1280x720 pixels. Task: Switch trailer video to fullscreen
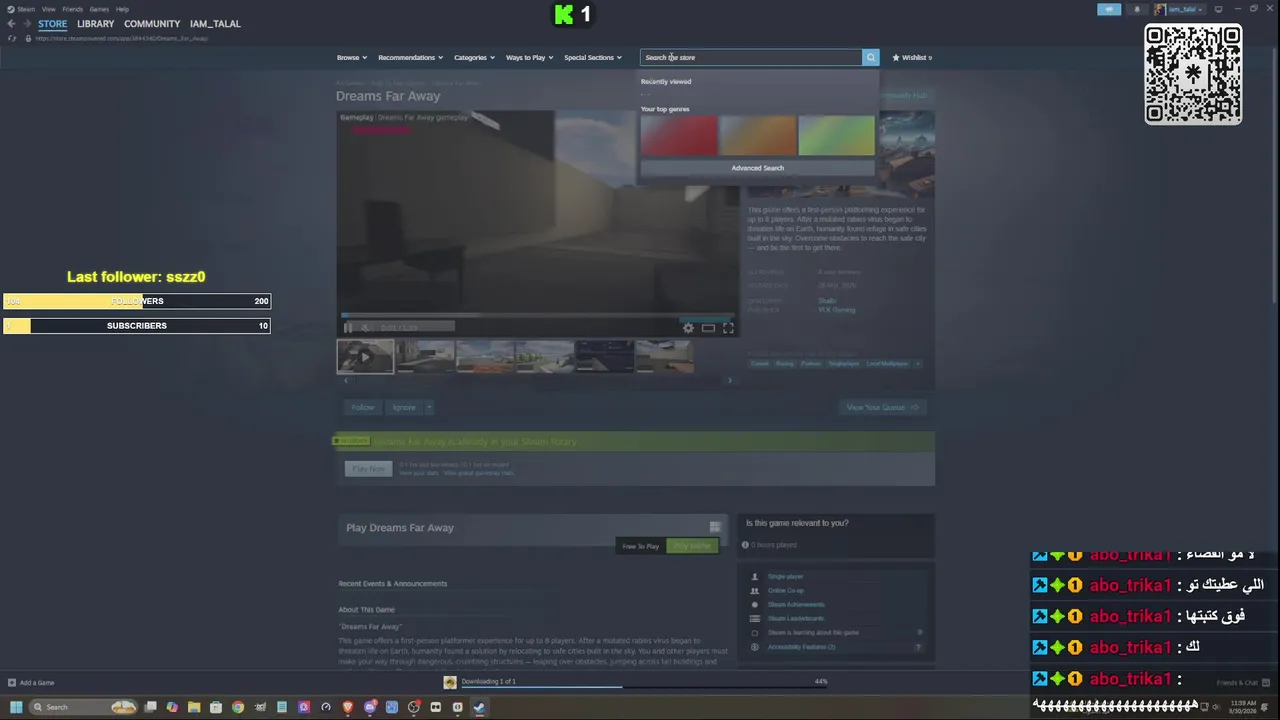pos(728,327)
